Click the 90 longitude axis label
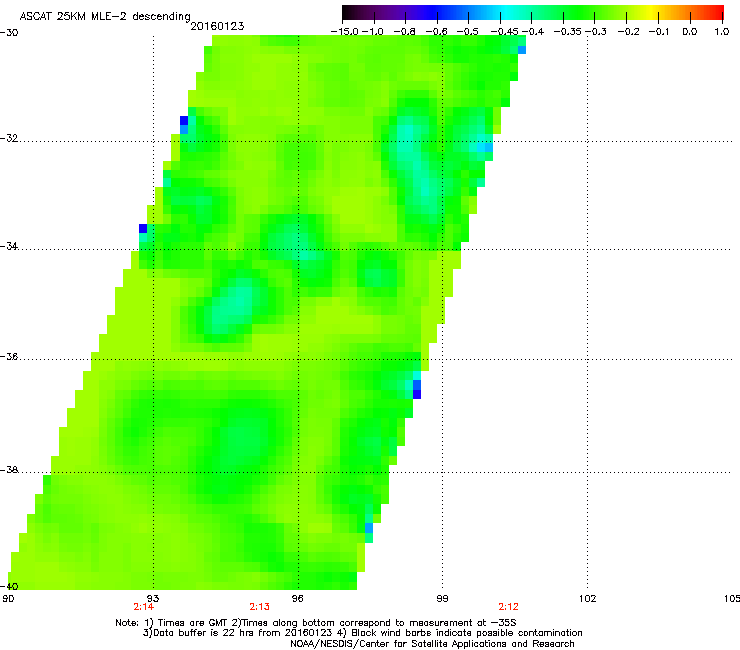 pos(8,599)
